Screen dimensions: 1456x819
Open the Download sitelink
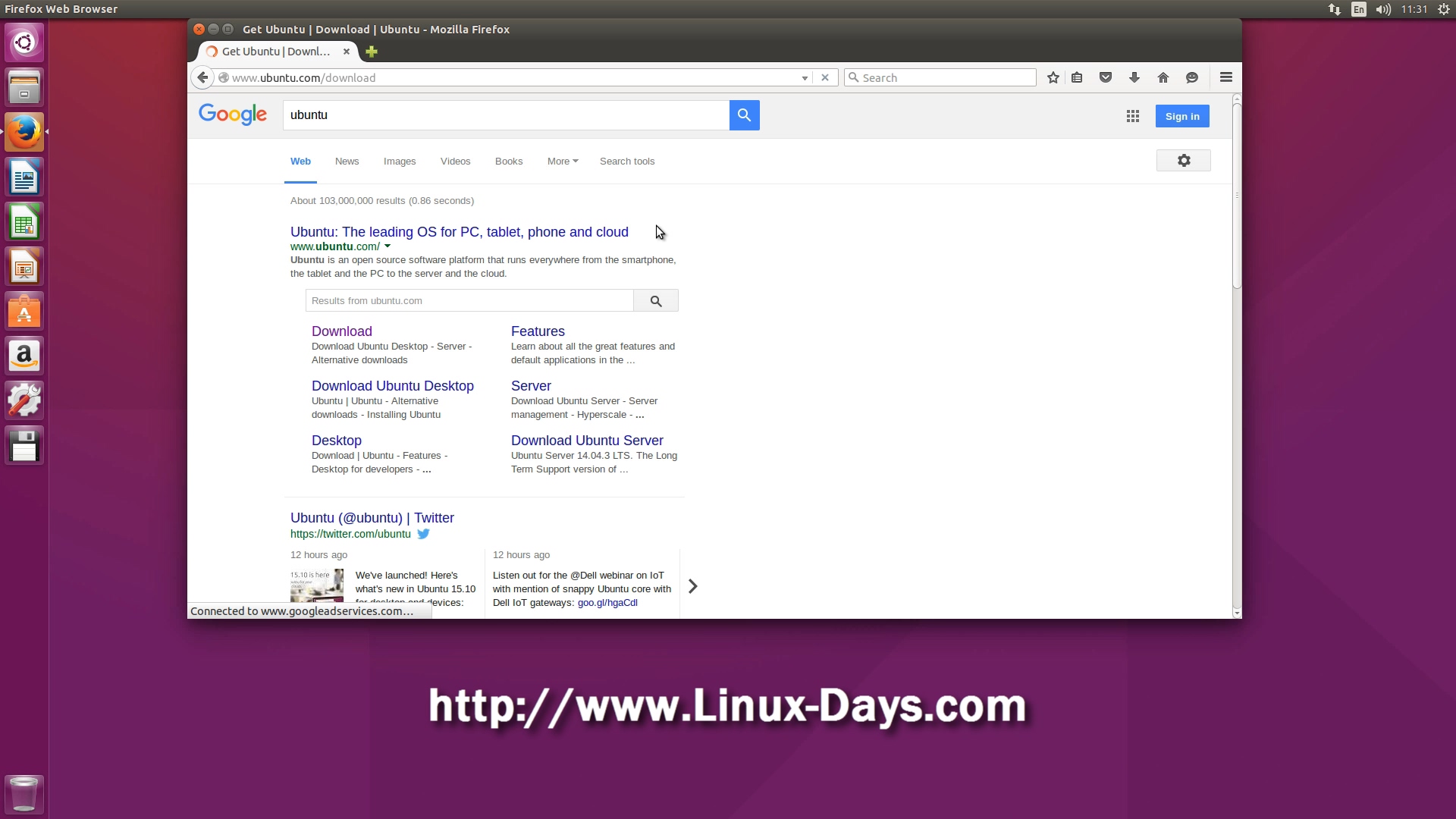click(x=342, y=331)
